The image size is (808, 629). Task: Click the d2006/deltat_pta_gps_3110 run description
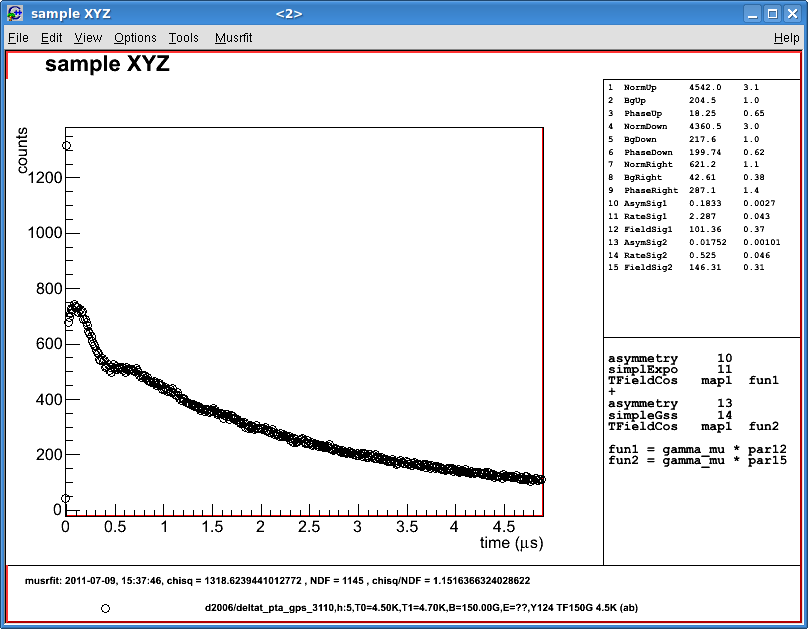(420, 607)
